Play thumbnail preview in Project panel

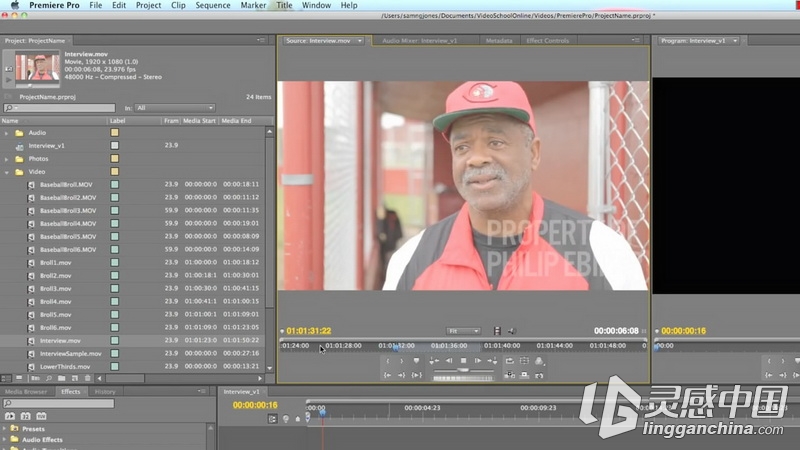coord(9,80)
